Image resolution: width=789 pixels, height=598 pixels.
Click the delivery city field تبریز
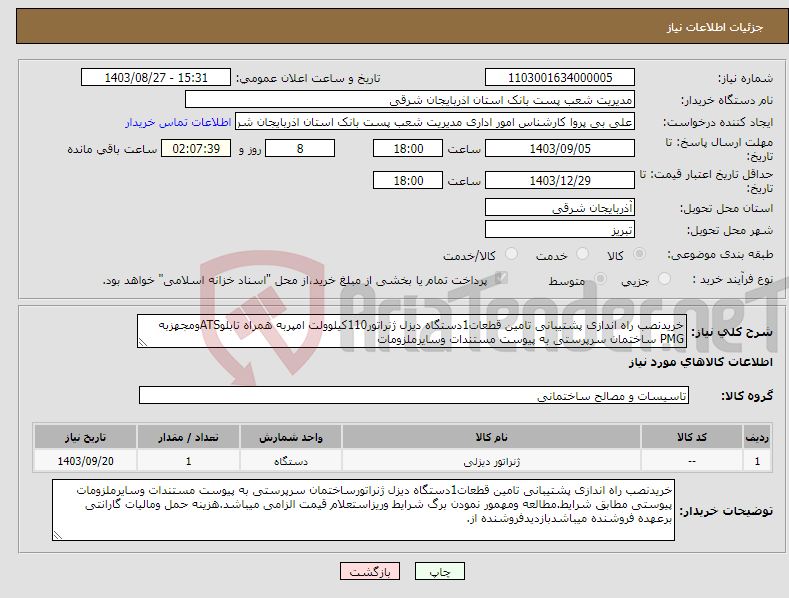point(560,230)
